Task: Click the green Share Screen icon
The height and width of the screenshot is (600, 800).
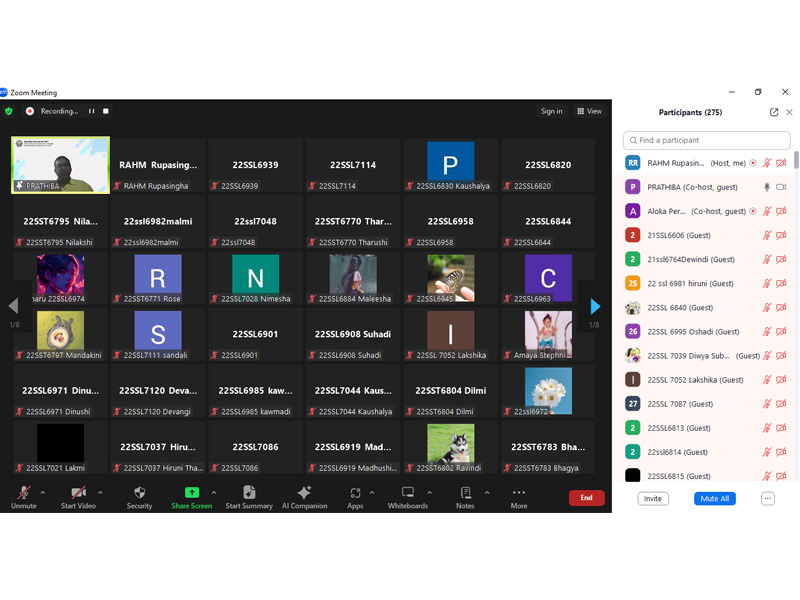Action: 191,493
